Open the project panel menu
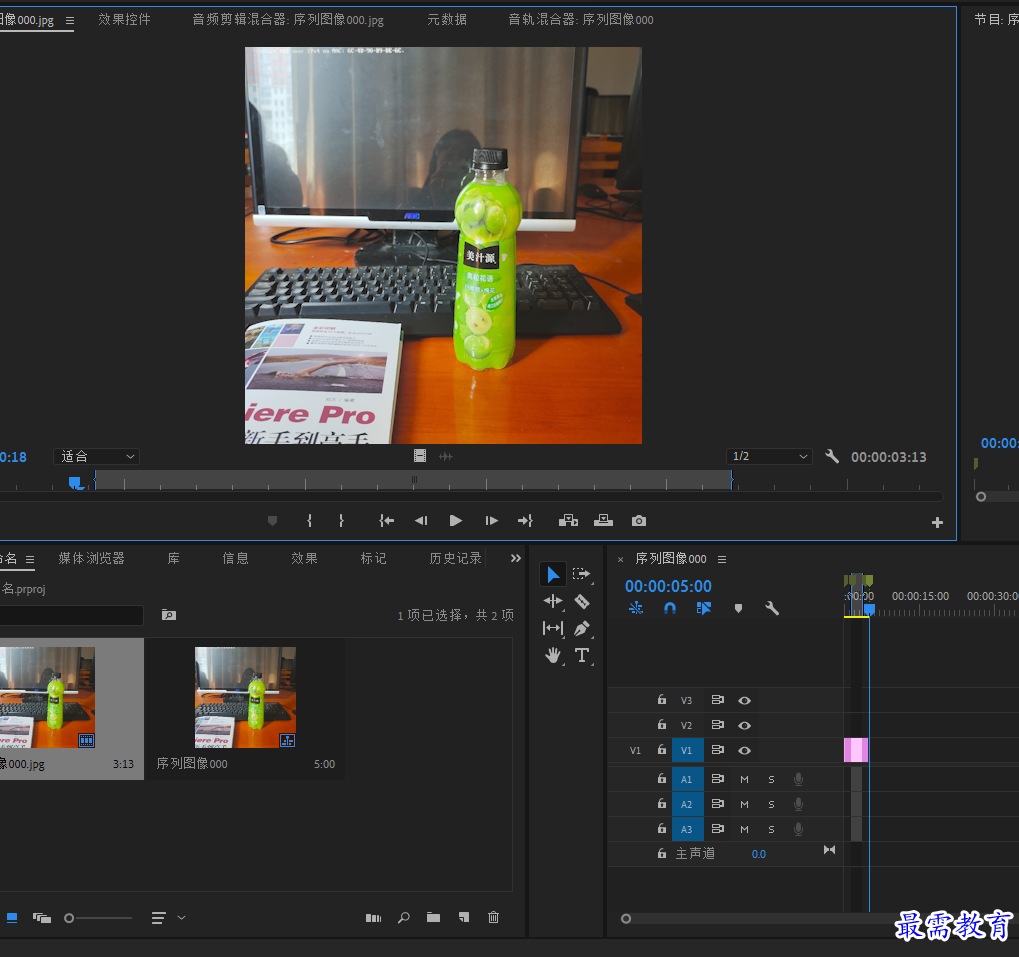 (x=30, y=559)
